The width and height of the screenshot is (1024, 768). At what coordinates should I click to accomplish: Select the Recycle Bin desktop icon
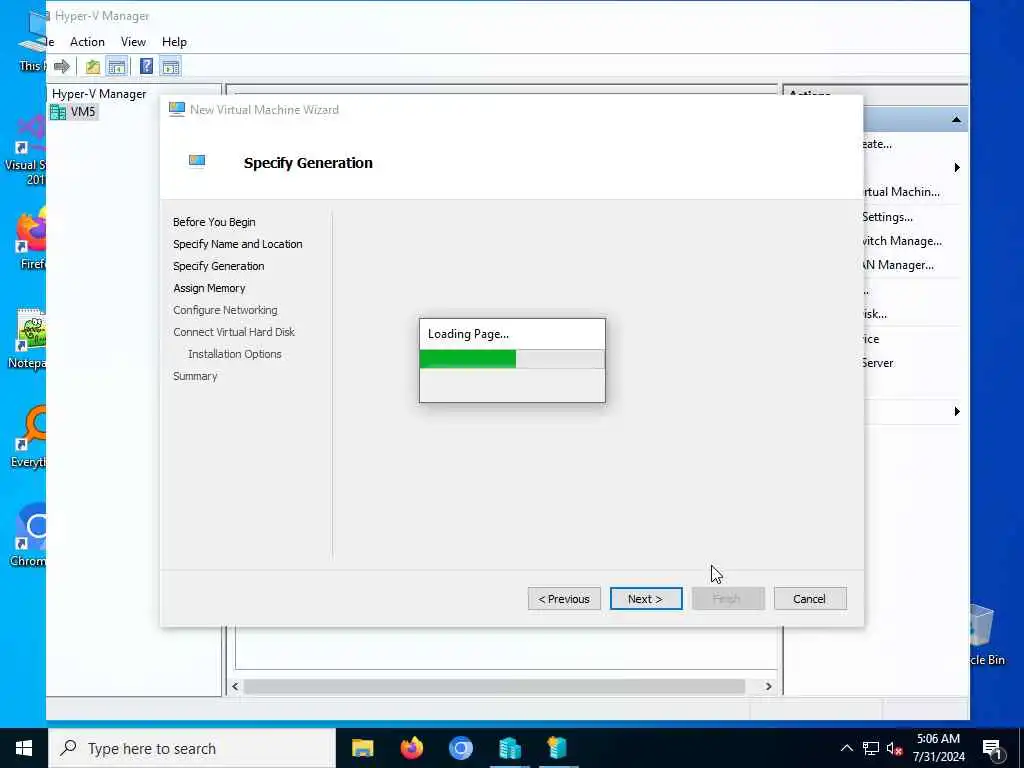point(987,634)
